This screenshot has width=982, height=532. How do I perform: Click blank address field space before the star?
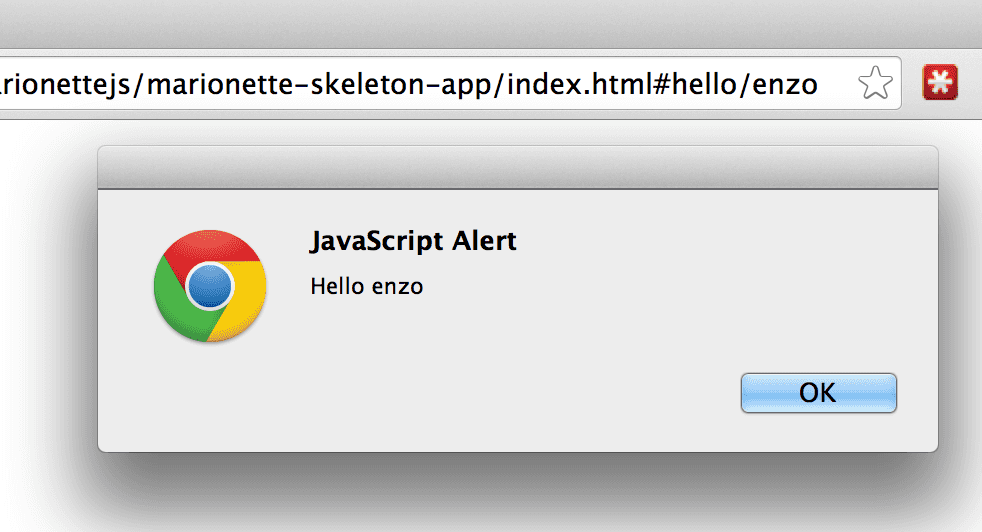coord(837,83)
